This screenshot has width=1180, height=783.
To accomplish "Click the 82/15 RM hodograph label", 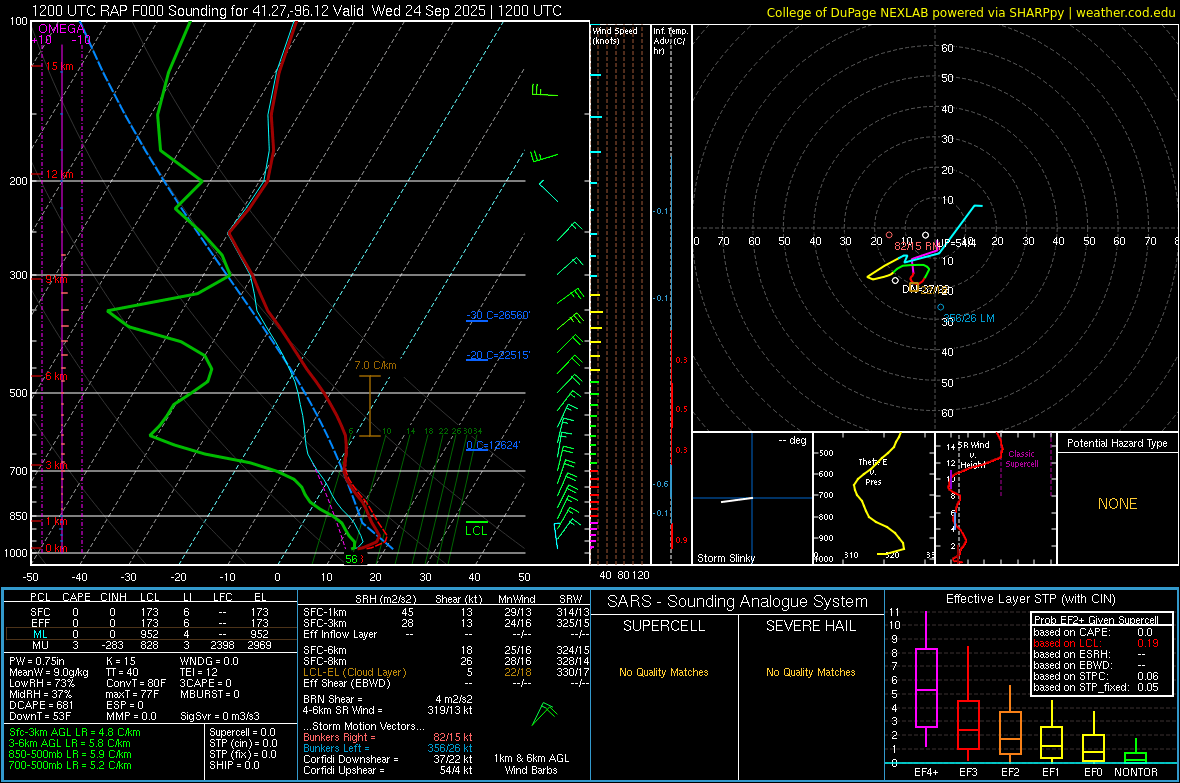I will tap(917, 246).
